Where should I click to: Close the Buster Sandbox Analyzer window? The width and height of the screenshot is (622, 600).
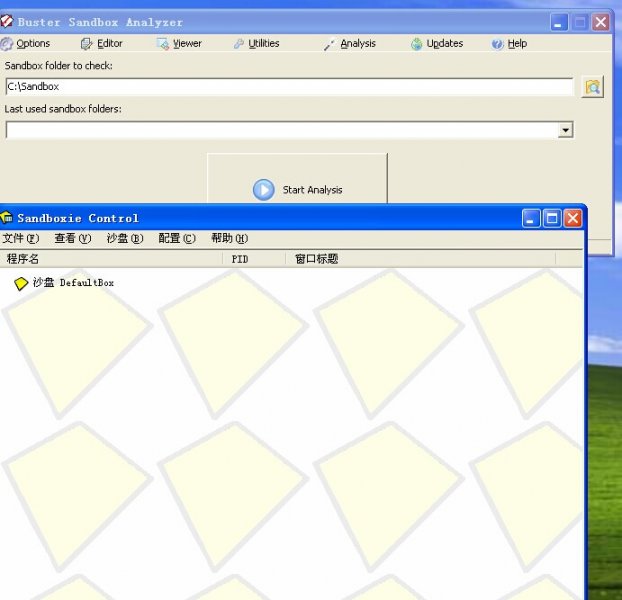click(601, 22)
